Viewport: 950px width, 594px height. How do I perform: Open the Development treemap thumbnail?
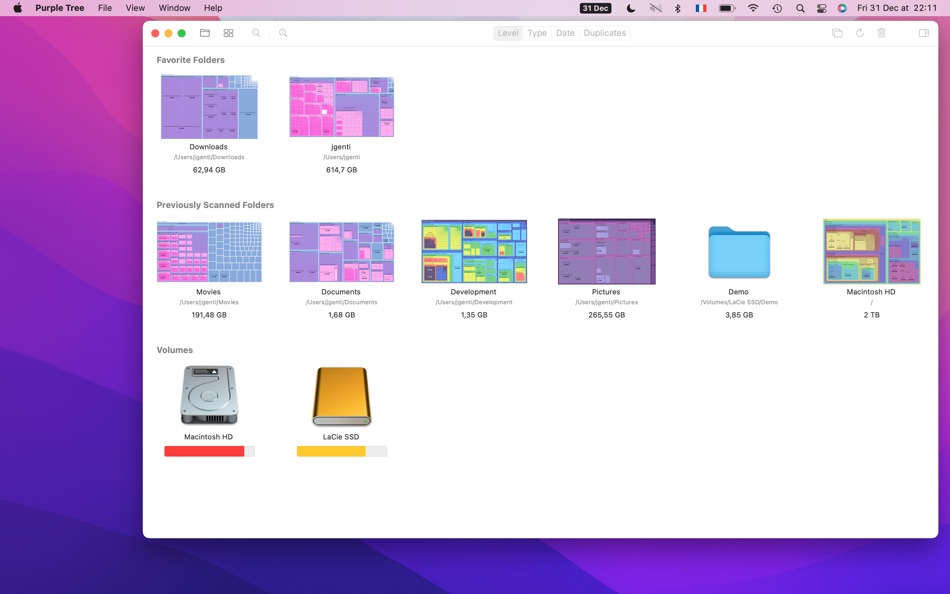[x=474, y=252]
